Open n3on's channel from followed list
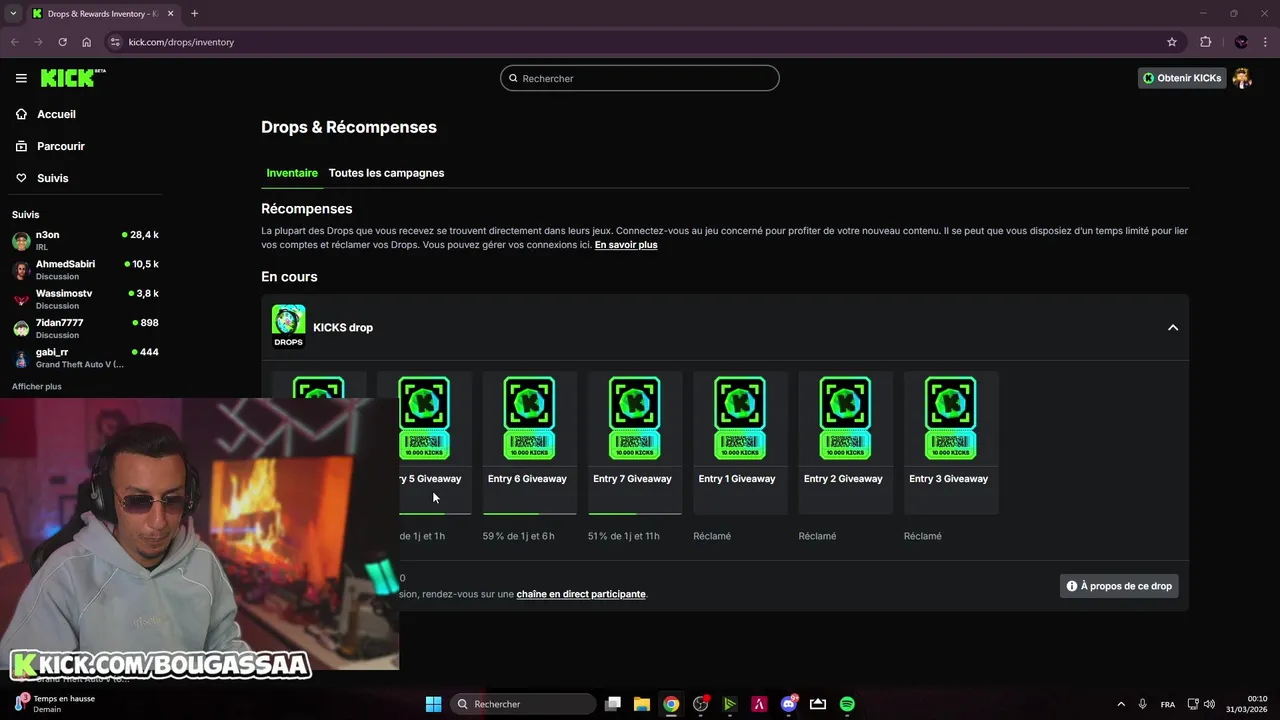This screenshot has height=720, width=1280. click(x=85, y=240)
